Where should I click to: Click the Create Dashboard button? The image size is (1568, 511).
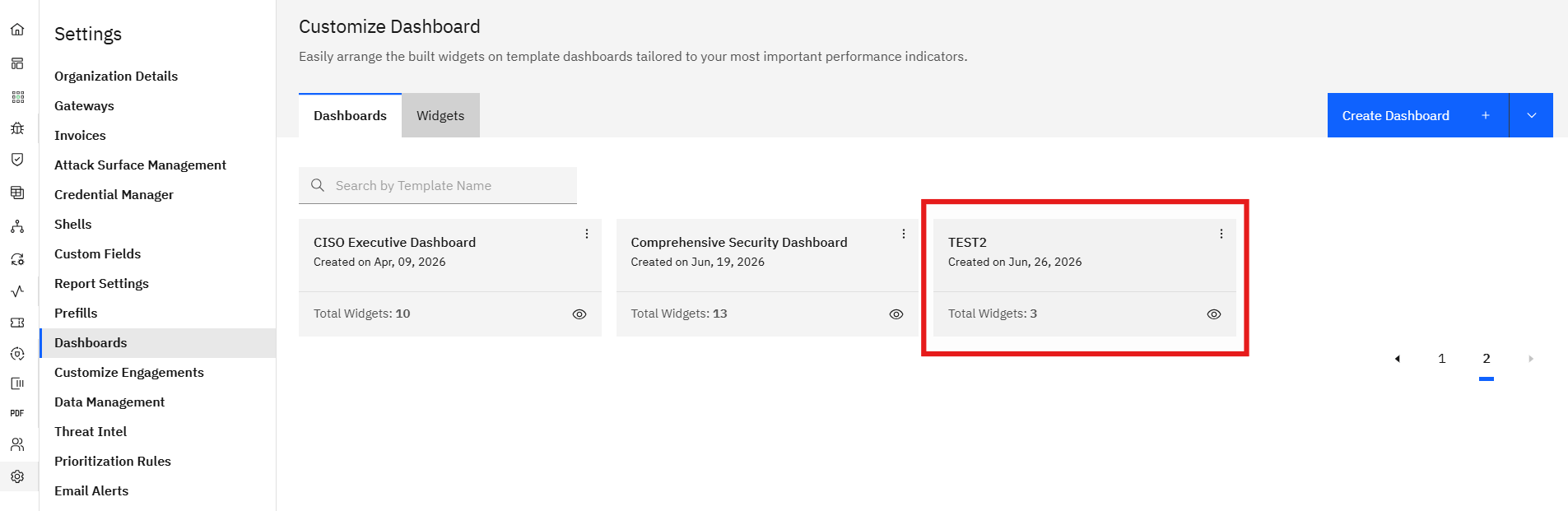[1417, 115]
